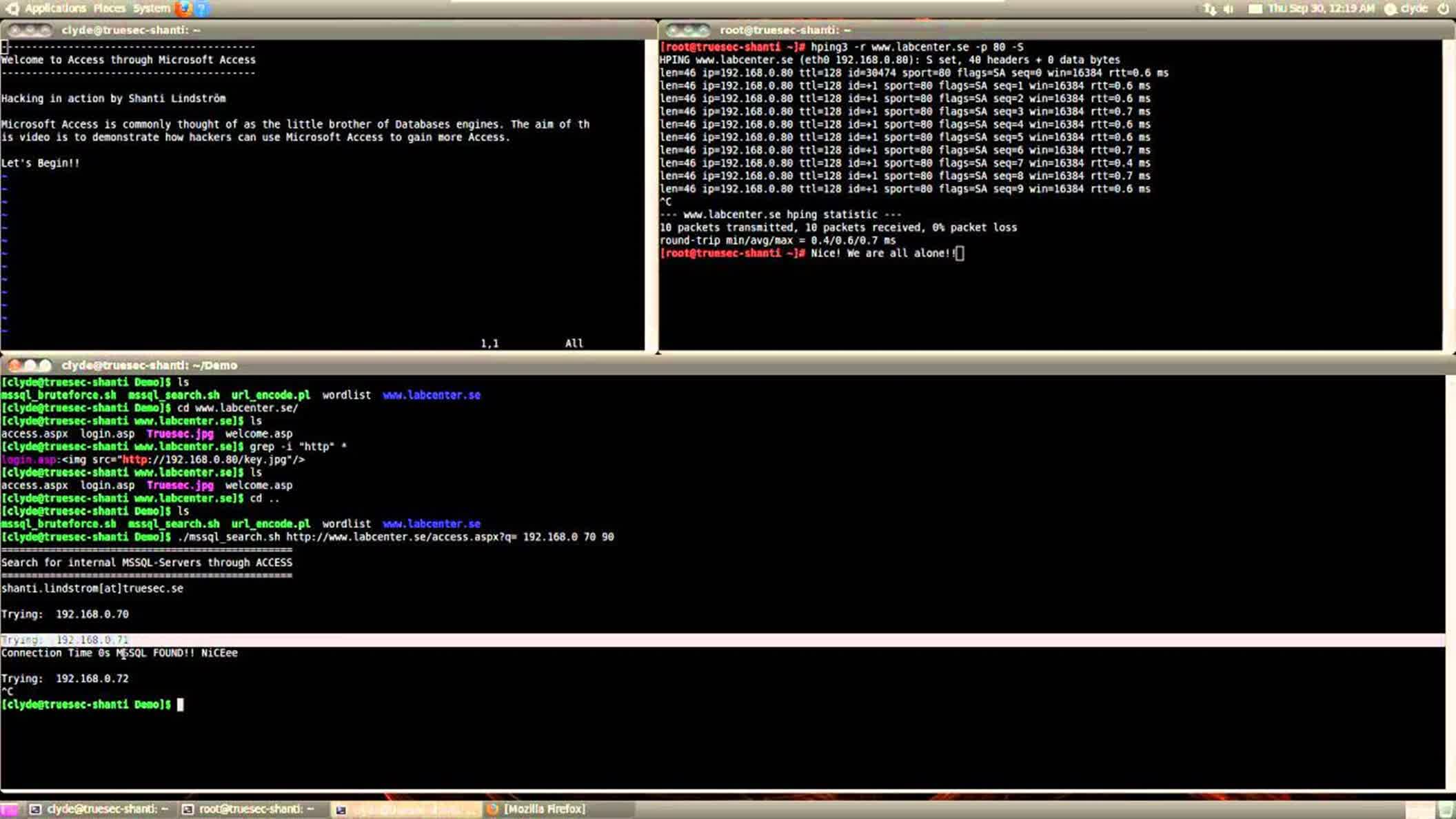Click 'Trying: 192.168.0.72' line
Screen dimensions: 1456x819
point(65,679)
